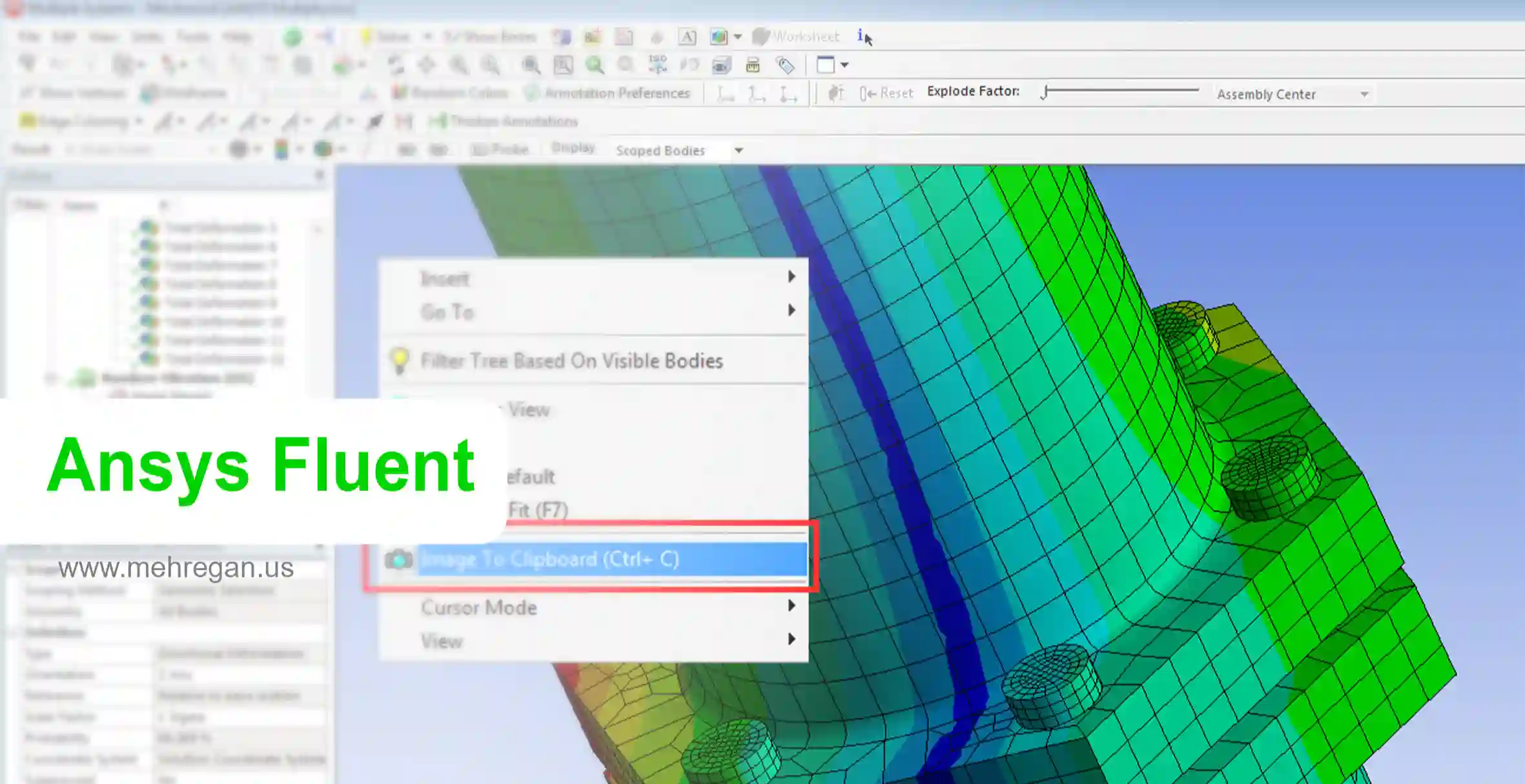Expand the Random Vibration branch in the outline

tap(52, 378)
